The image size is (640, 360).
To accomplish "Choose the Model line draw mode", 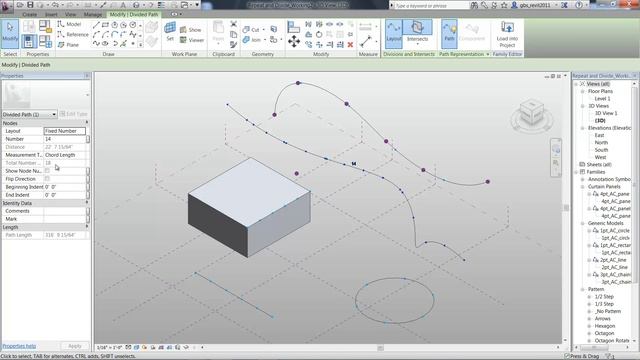I will click(x=69, y=24).
